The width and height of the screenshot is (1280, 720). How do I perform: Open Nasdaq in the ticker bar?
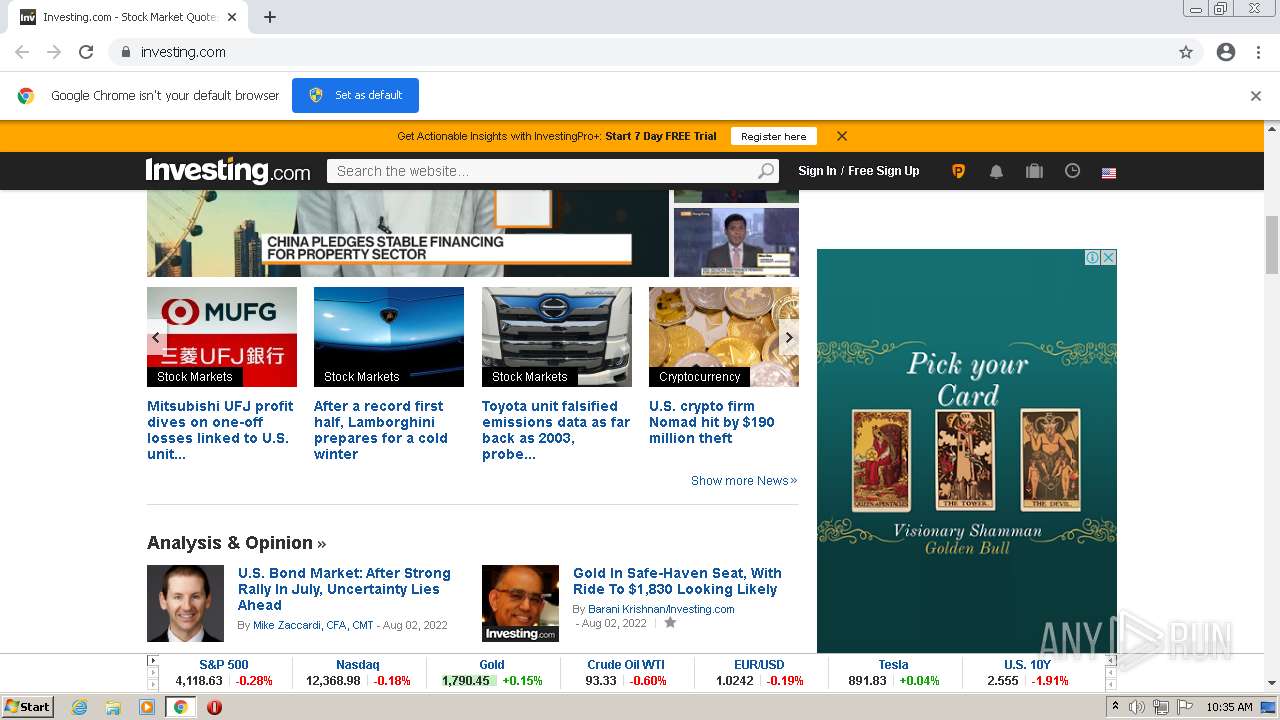tap(358, 664)
